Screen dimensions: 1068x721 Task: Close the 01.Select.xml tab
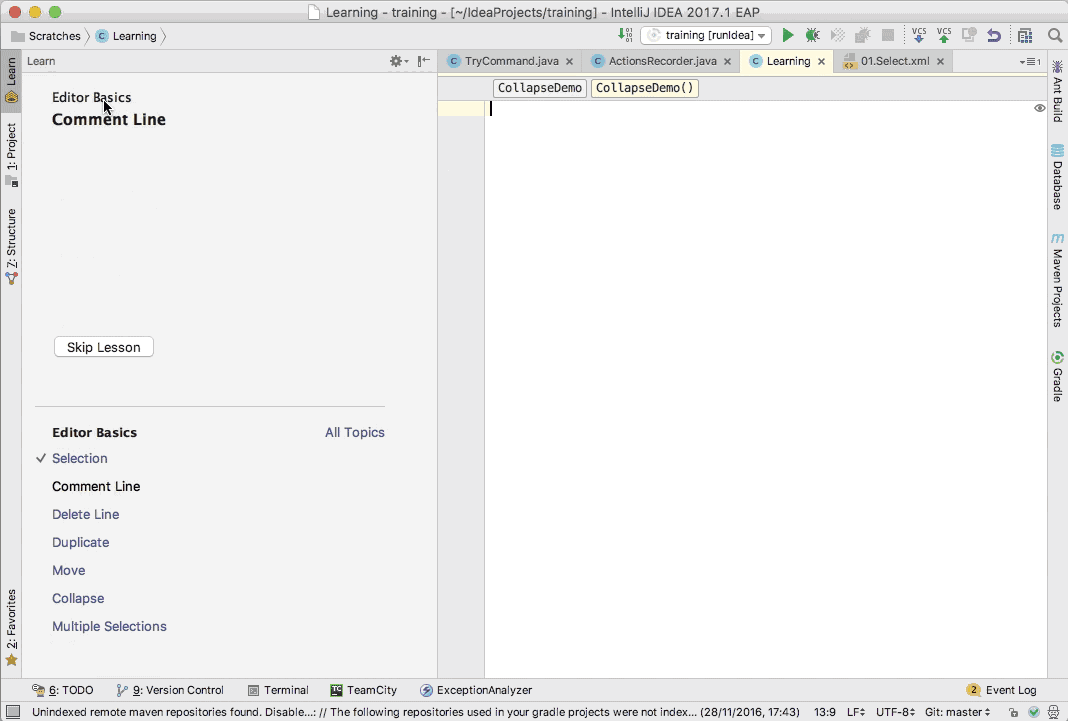pyautogui.click(x=940, y=61)
